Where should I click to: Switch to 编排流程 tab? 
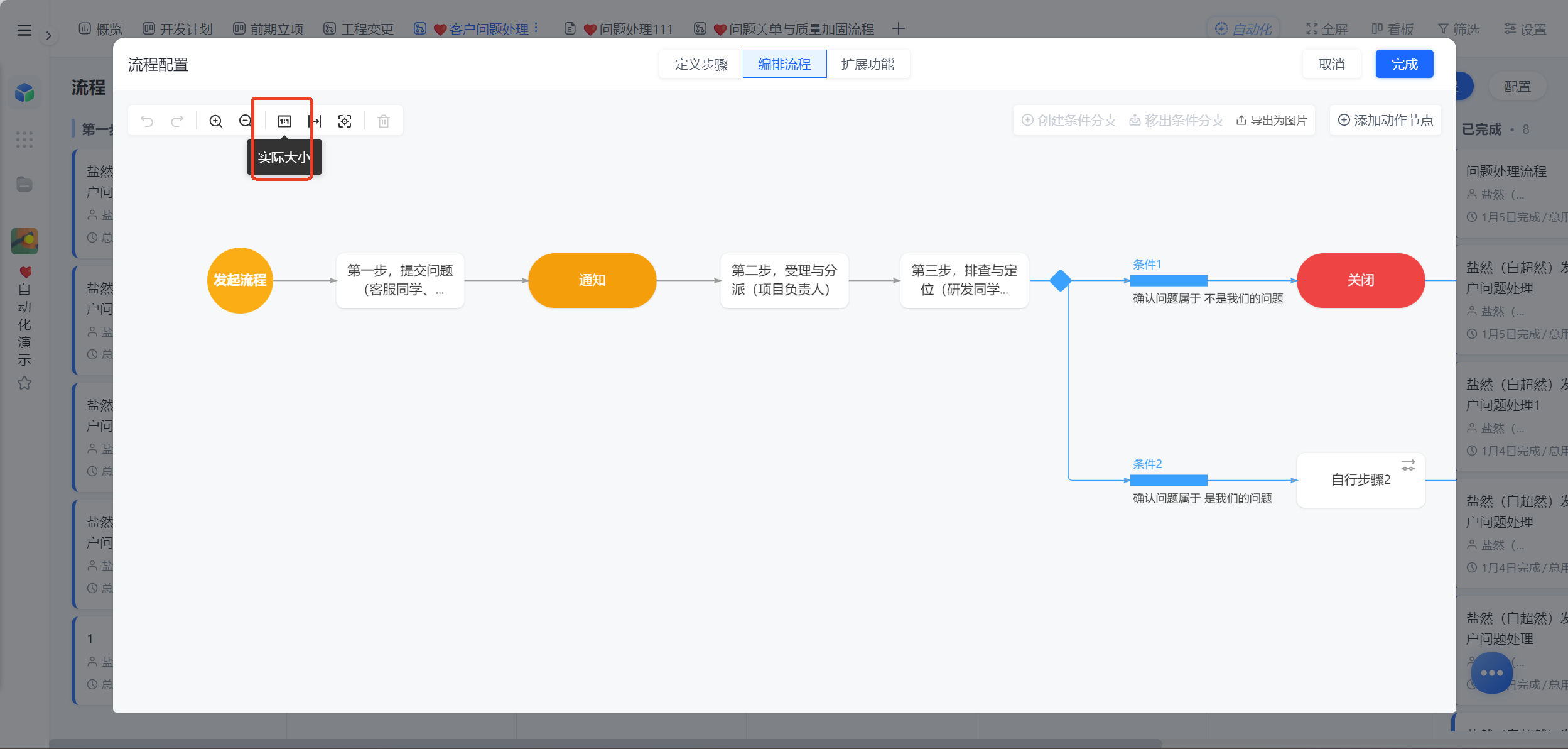pyautogui.click(x=784, y=64)
